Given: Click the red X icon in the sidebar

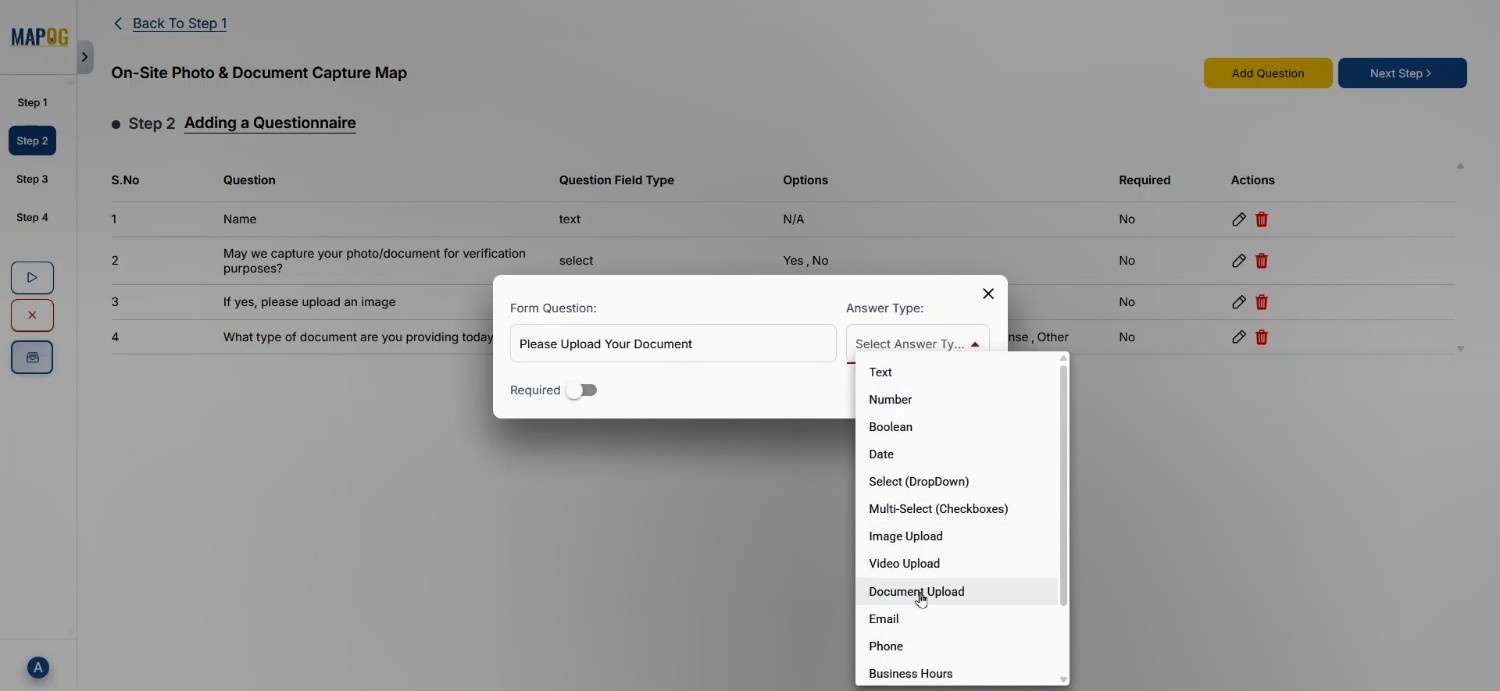Looking at the screenshot, I should pyautogui.click(x=32, y=315).
